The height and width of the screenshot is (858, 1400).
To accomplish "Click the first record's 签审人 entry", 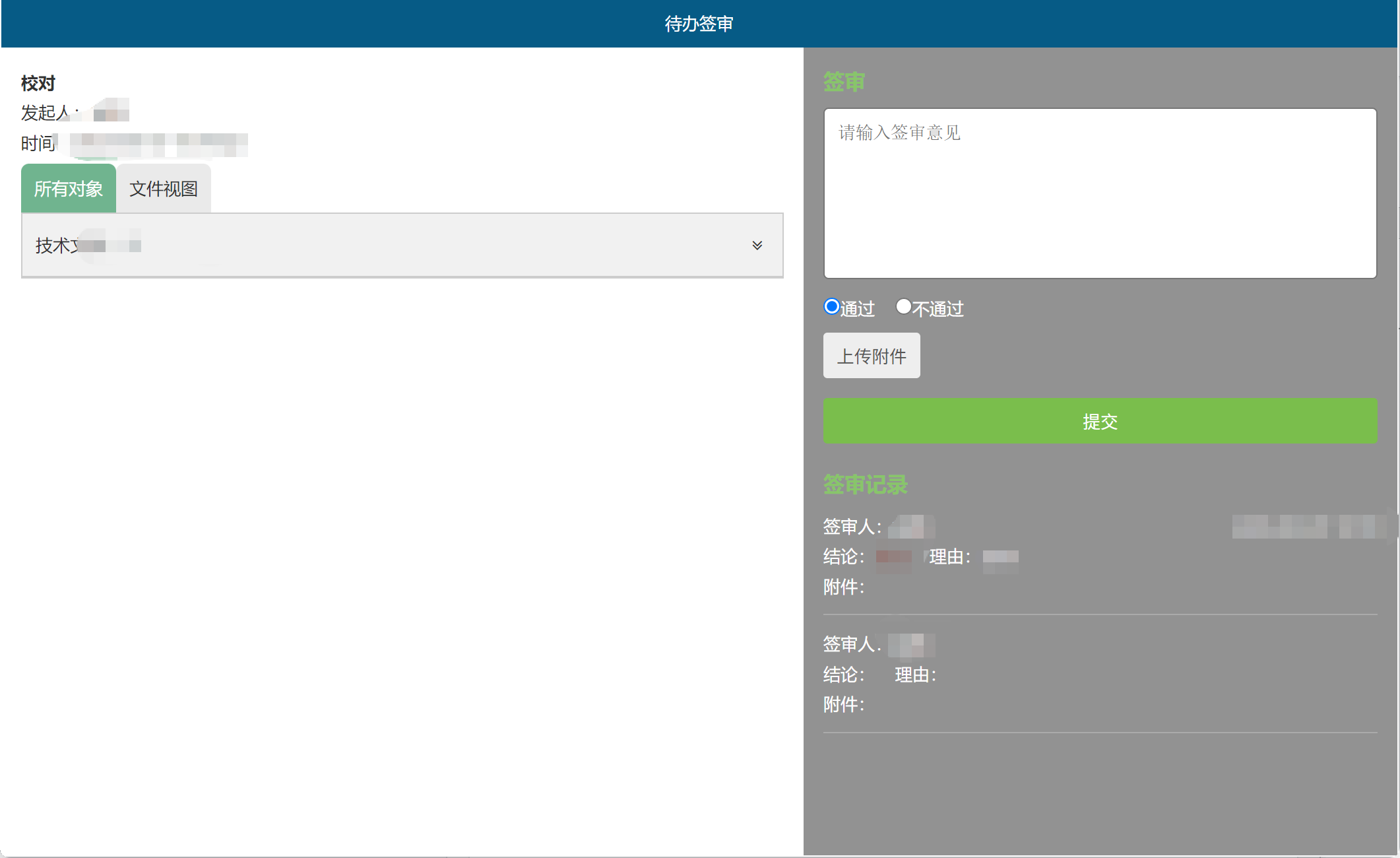I will (x=852, y=527).
